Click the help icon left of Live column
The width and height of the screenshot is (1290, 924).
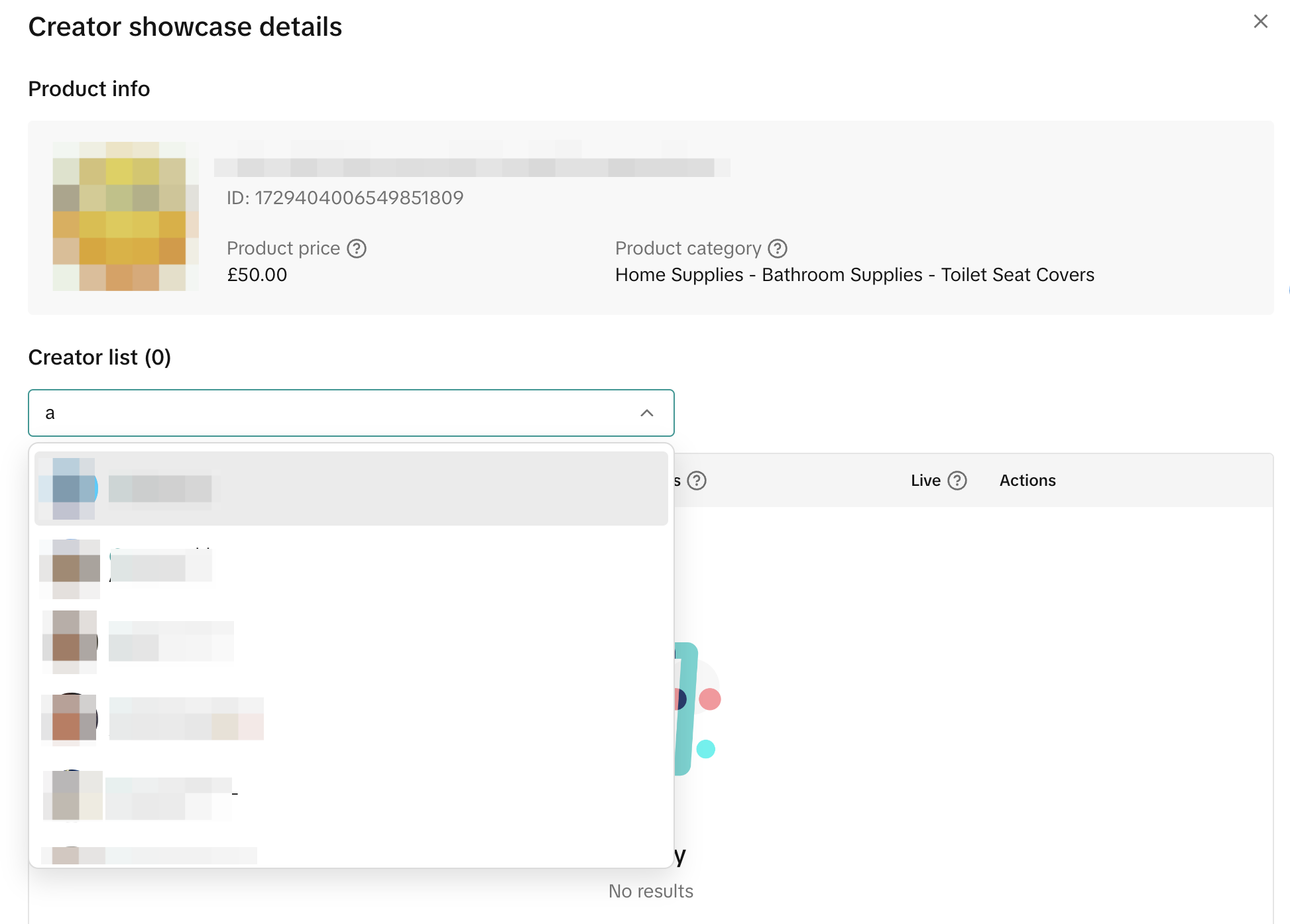pos(697,481)
